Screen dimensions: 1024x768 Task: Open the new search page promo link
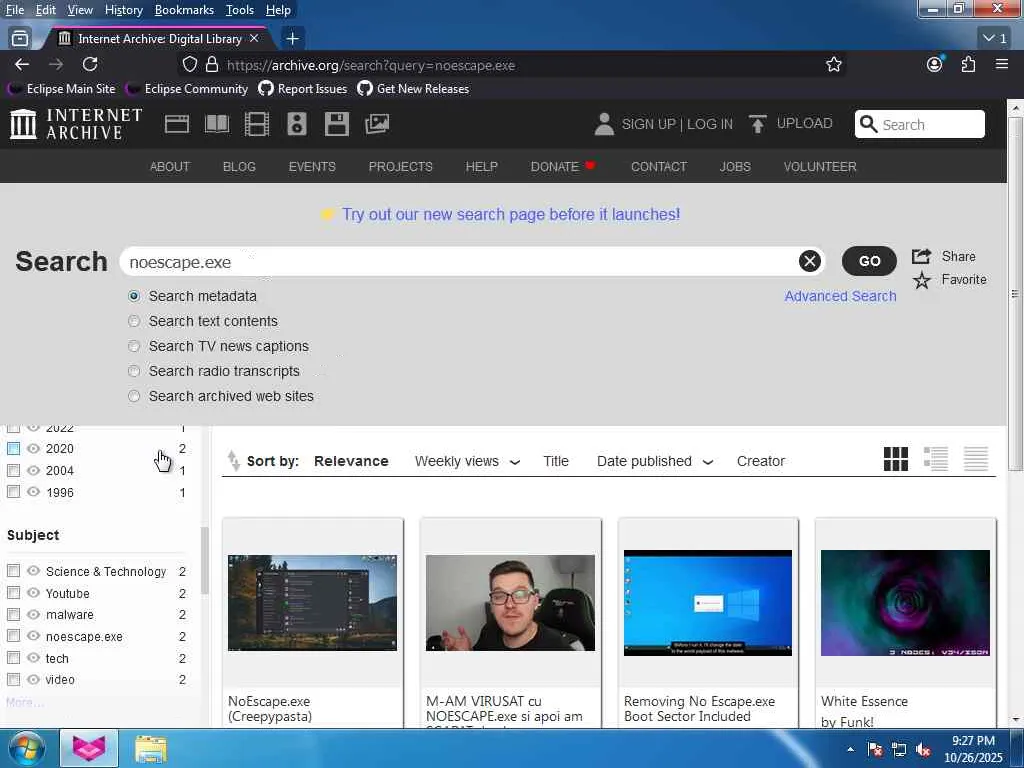[511, 214]
